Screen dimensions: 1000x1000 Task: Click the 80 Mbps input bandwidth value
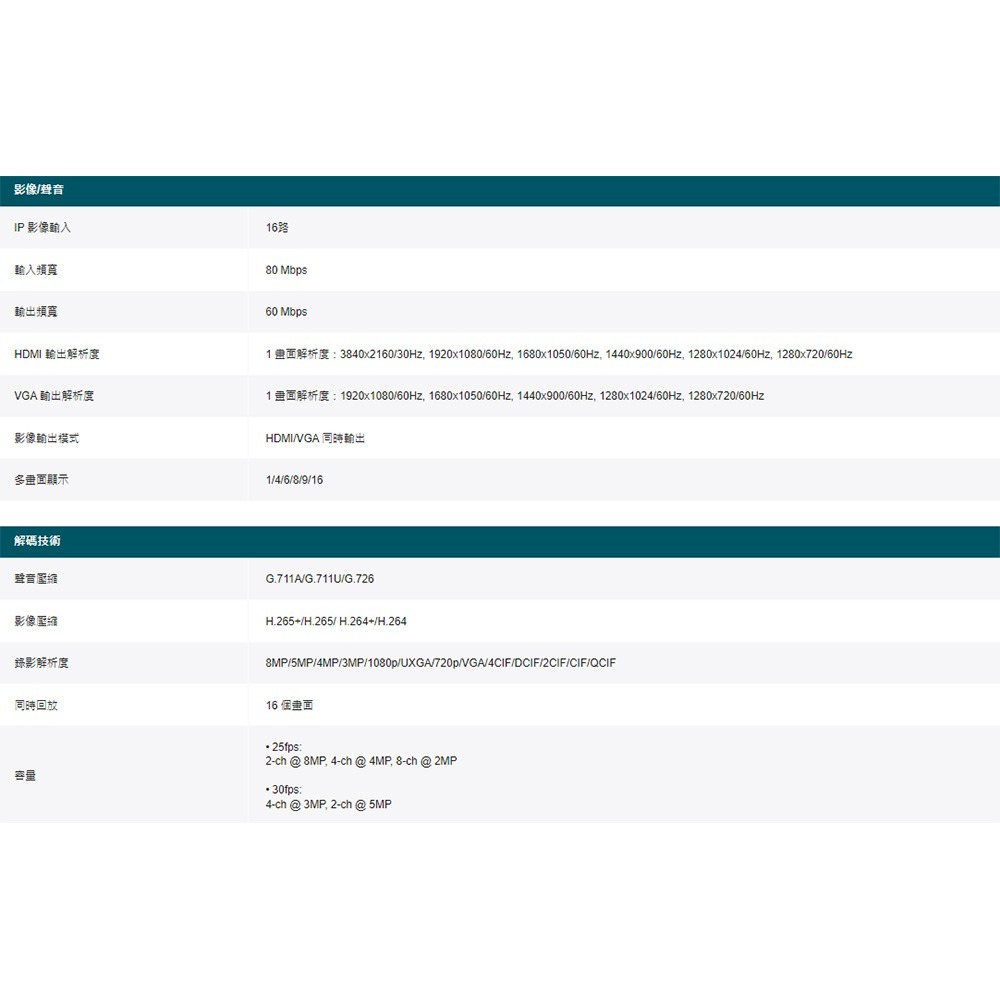point(286,271)
